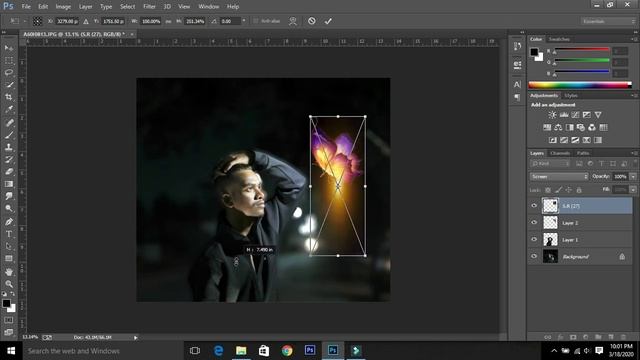Click the red R slider in Color panel

coord(582,50)
